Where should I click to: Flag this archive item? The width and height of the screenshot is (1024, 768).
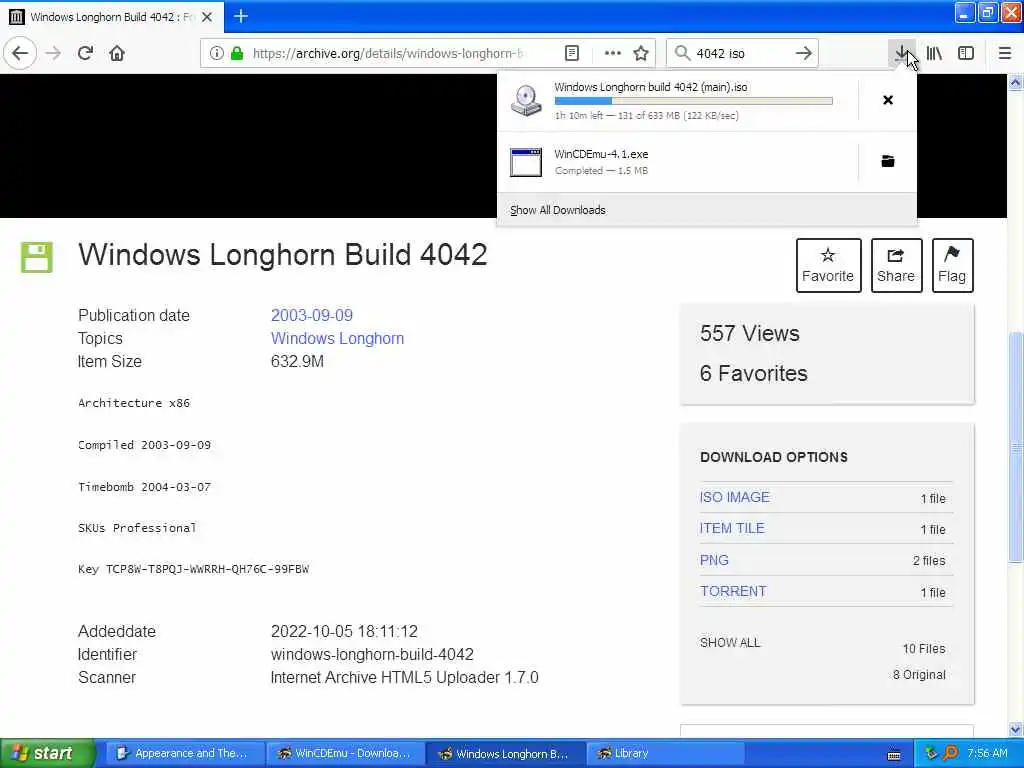pos(952,265)
